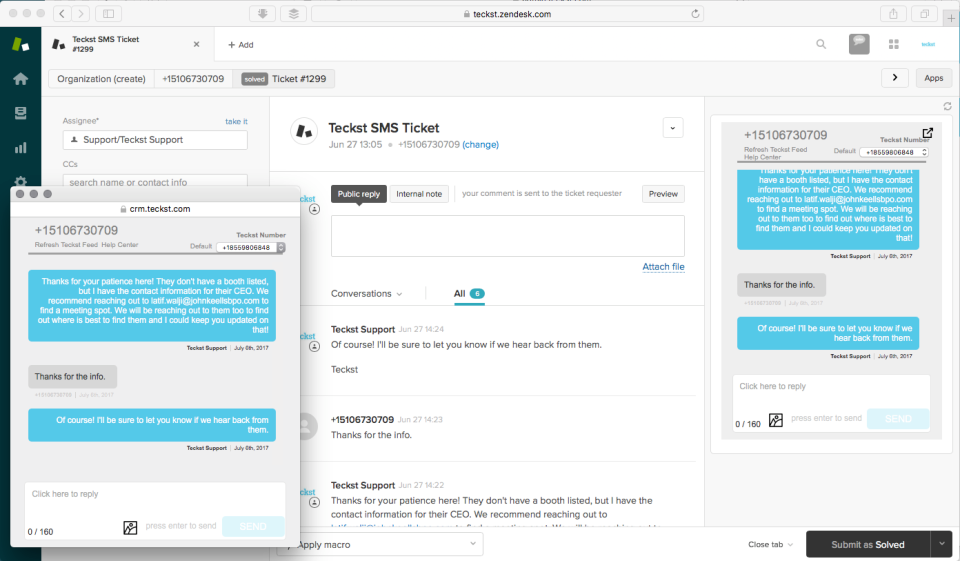Screen dimensions: 960x561
Task: Click the Teckst SMS Ticket avatar icon
Action: [x=304, y=131]
